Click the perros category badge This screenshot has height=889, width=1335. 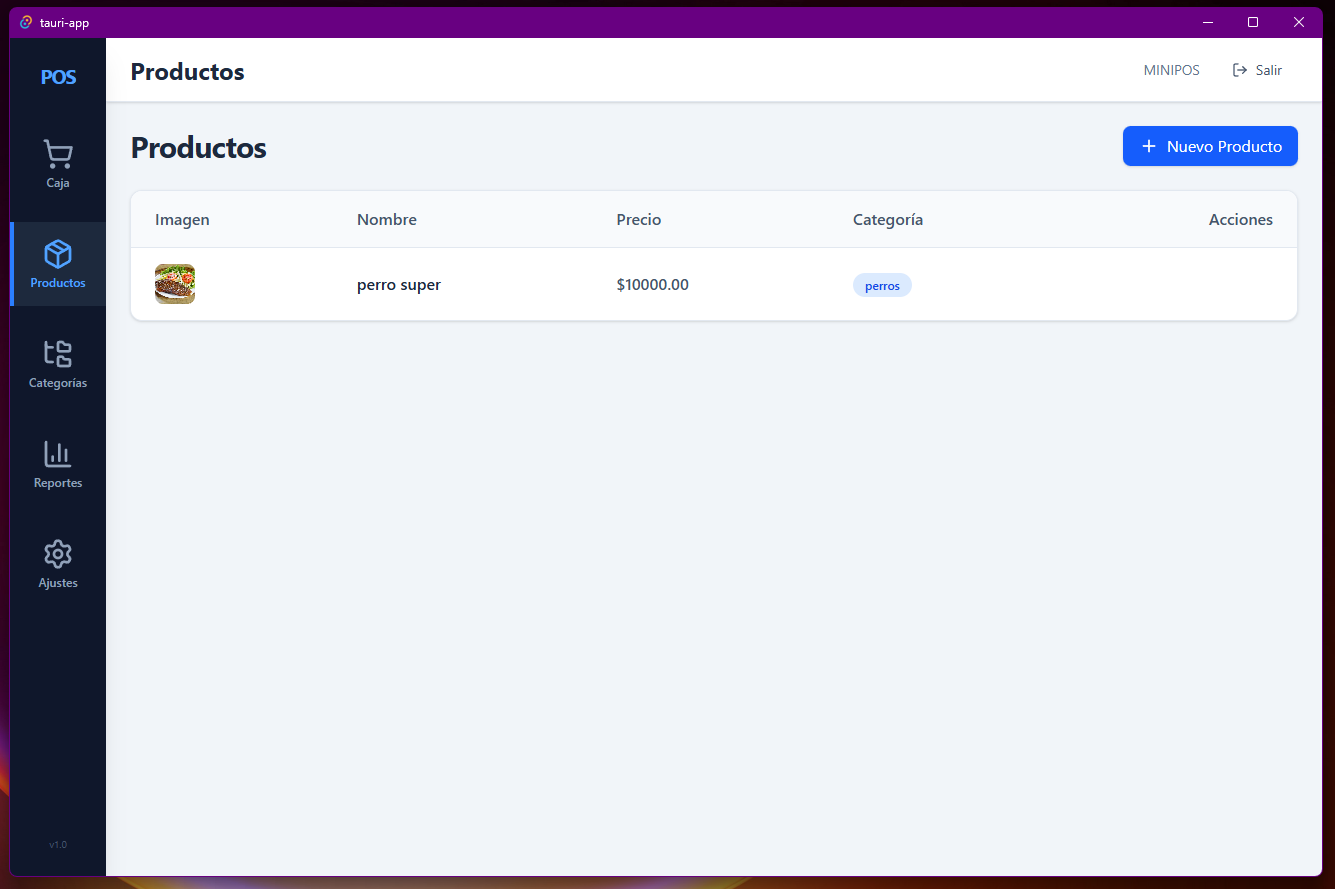[882, 285]
